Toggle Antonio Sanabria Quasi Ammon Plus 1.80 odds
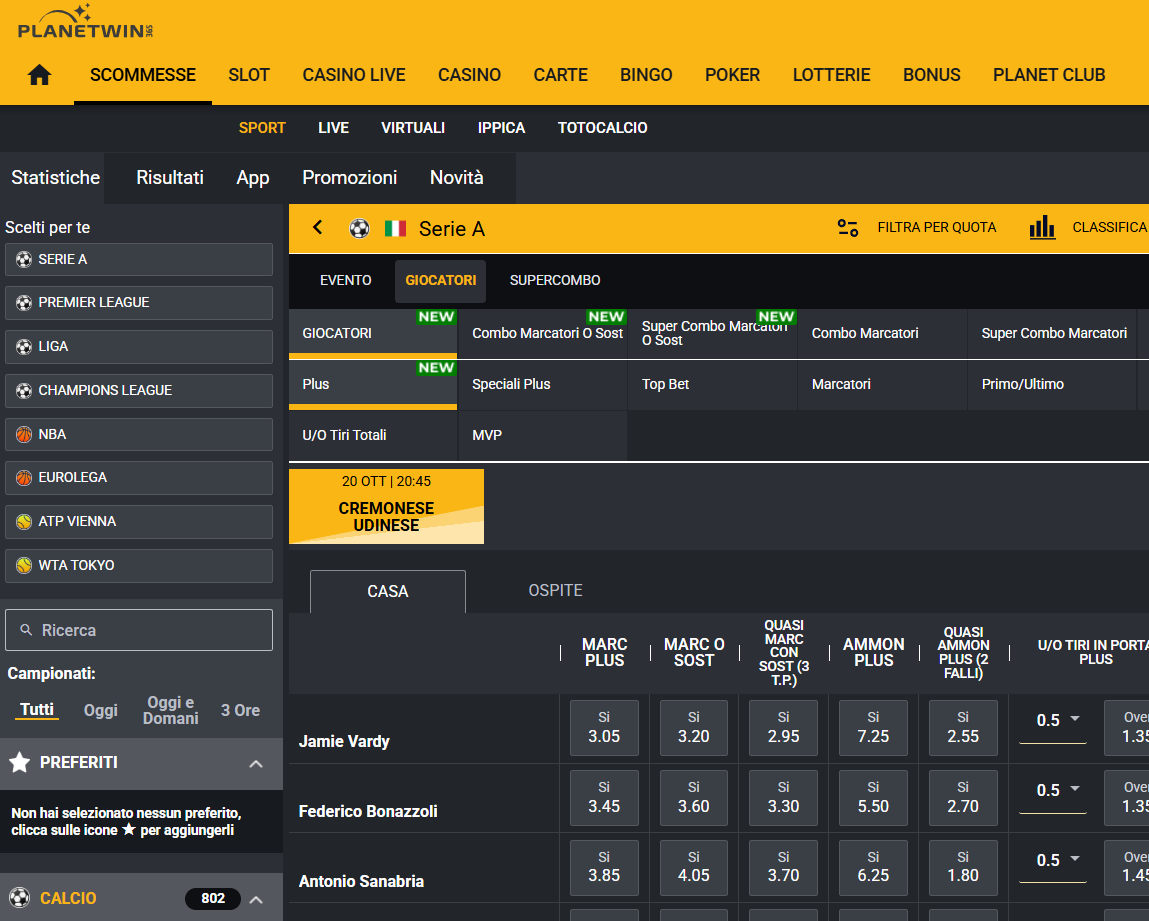 (963, 867)
